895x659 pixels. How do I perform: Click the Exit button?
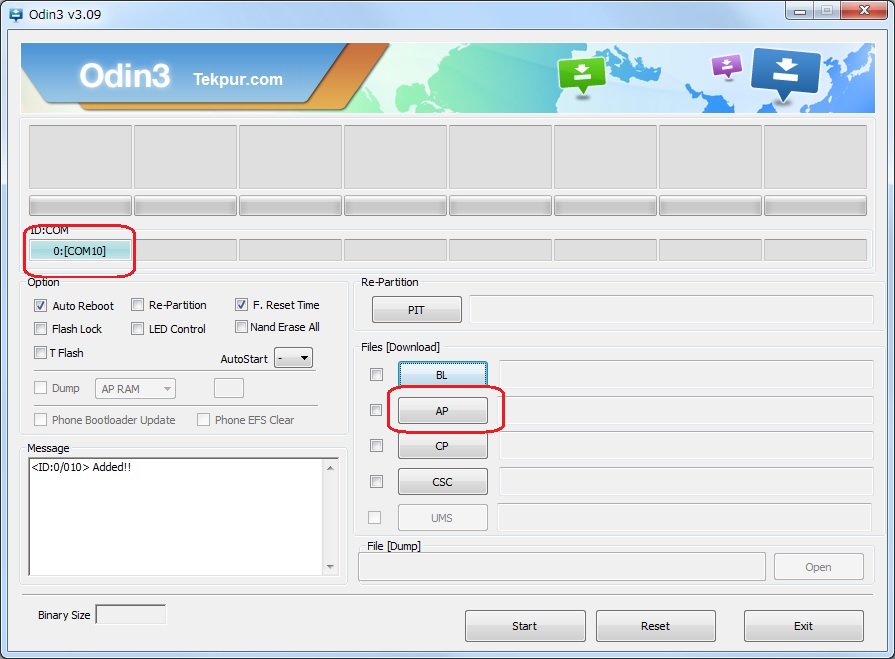point(804,626)
